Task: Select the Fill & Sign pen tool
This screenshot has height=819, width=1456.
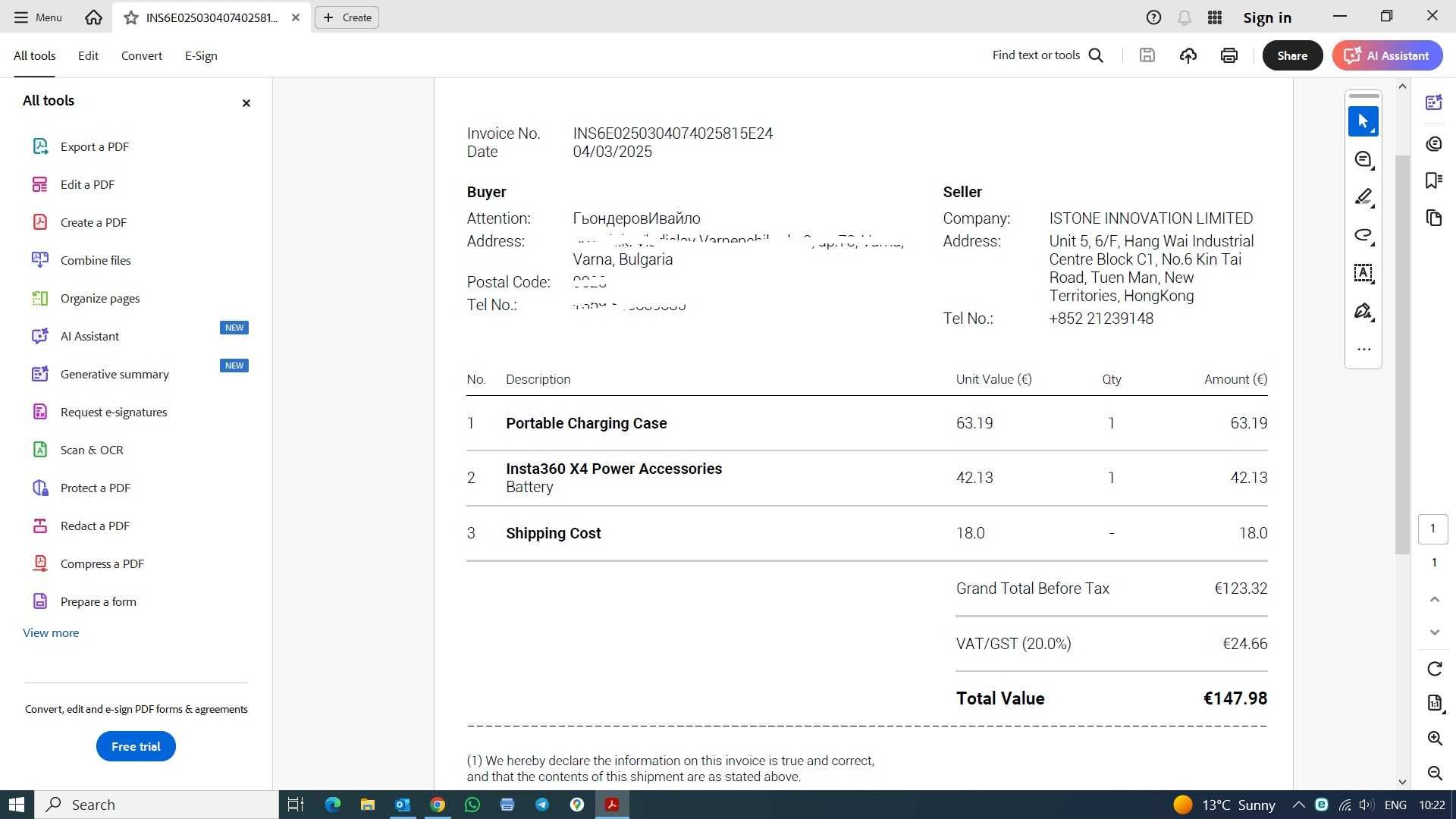Action: (x=1363, y=311)
